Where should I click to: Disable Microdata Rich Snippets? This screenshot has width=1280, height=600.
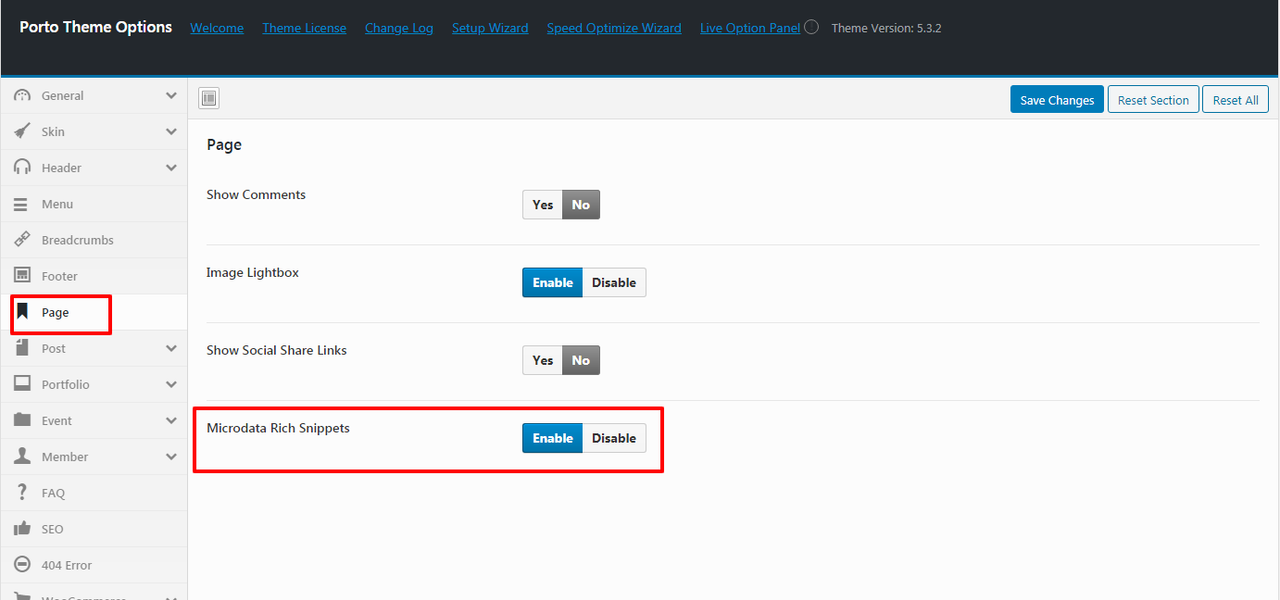click(614, 438)
